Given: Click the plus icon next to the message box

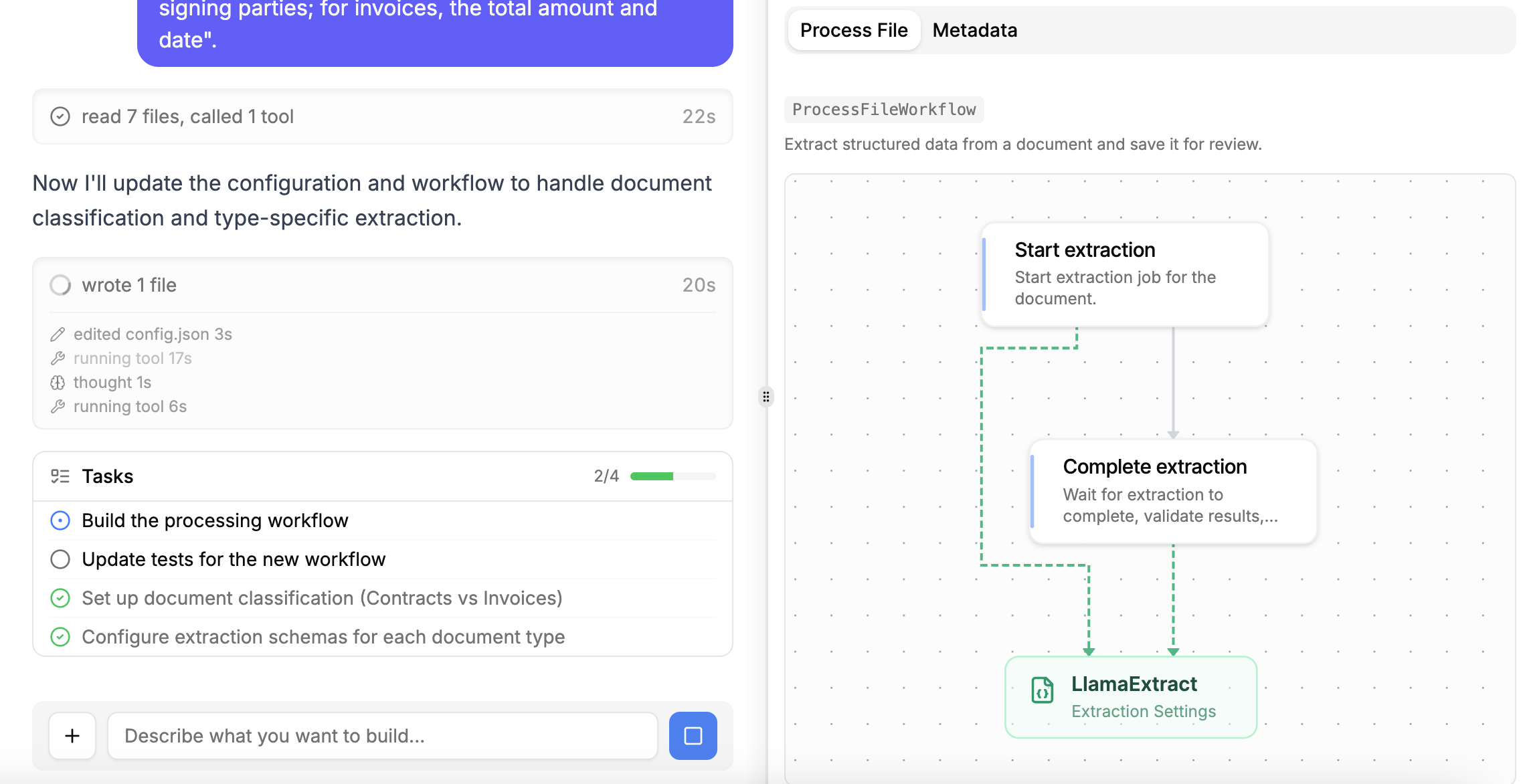Looking at the screenshot, I should coord(71,735).
